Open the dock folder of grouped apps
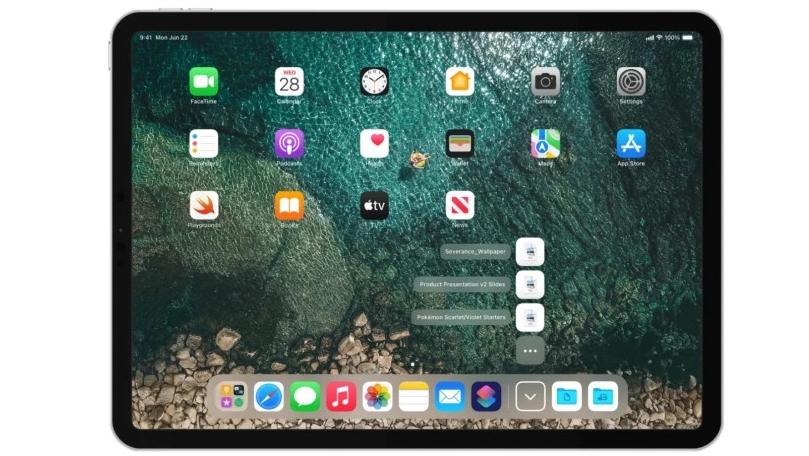 point(232,396)
